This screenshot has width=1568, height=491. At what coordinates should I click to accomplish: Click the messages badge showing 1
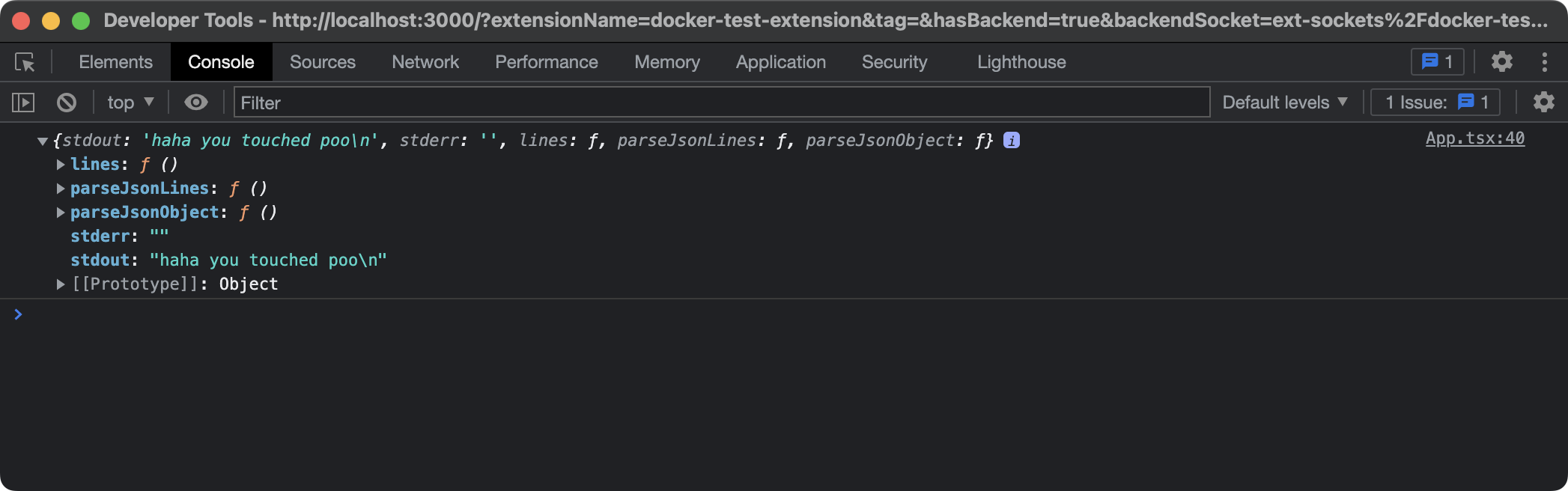coord(1437,62)
